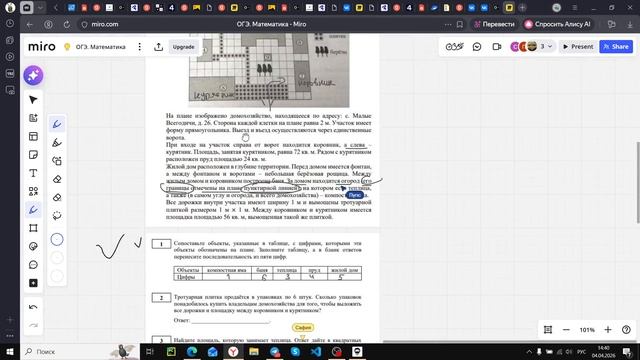Open shapes and lines tool
Screen dimensions: 640x360
point(33,191)
